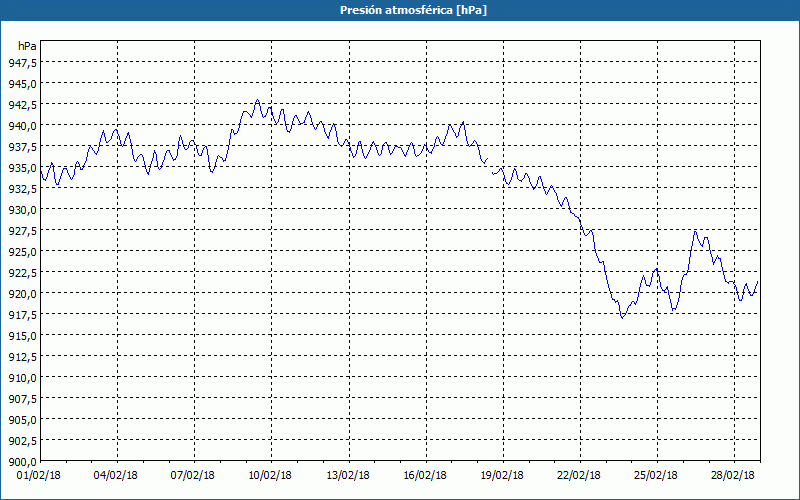Select the 932,5 y-axis value

22,188
